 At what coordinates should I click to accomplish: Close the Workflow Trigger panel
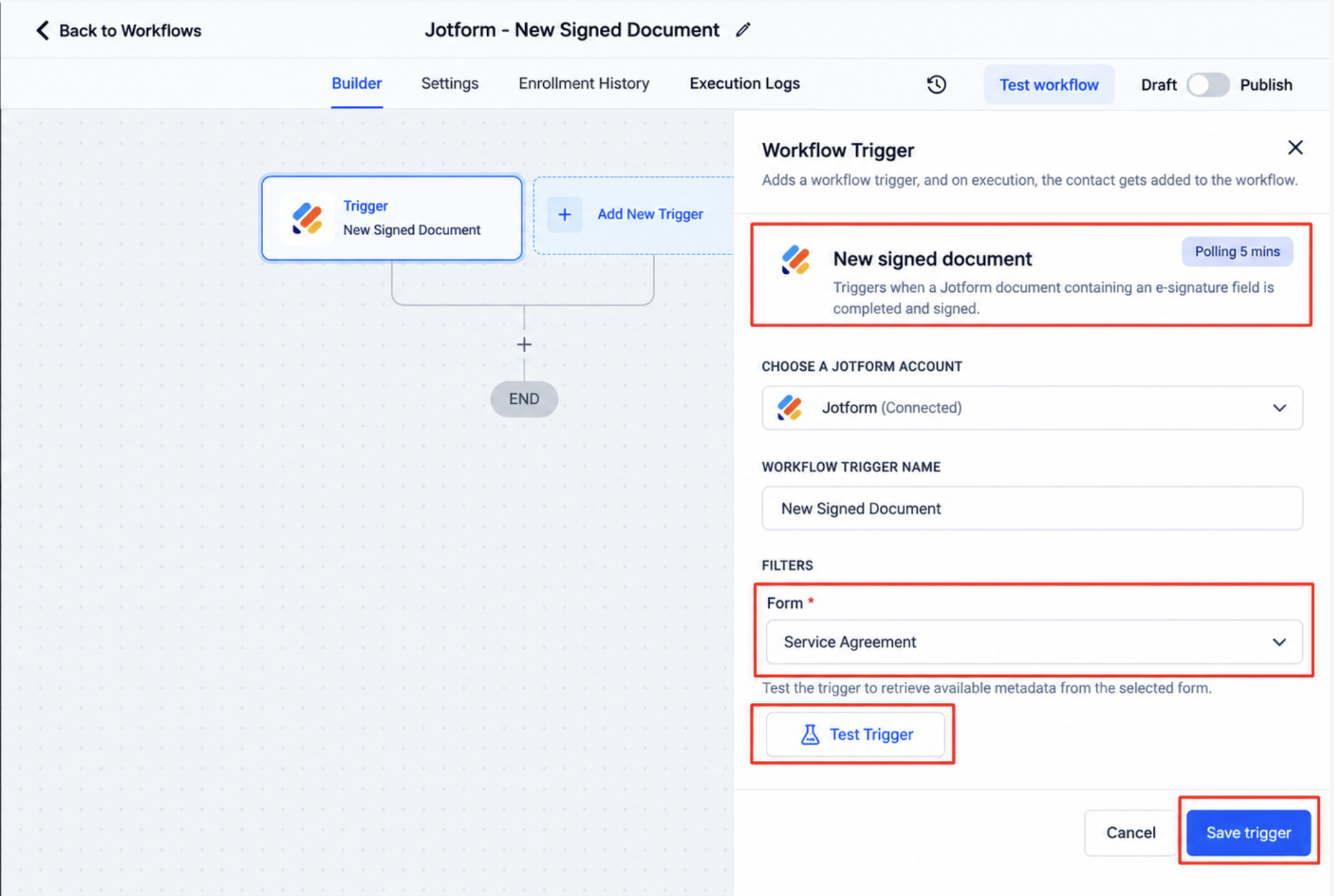pos(1295,147)
